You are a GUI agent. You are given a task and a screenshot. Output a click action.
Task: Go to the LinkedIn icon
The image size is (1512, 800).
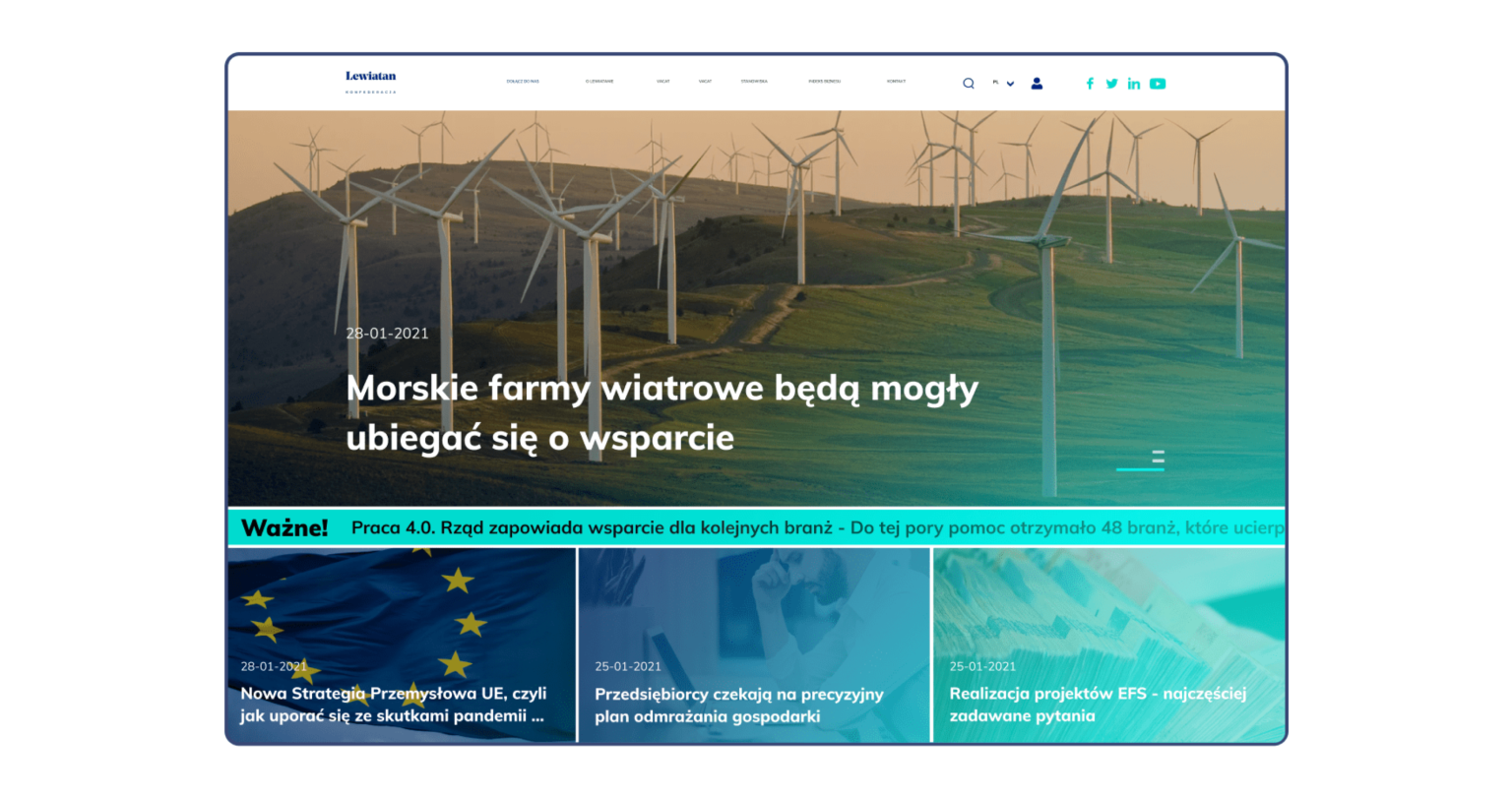coord(1134,84)
